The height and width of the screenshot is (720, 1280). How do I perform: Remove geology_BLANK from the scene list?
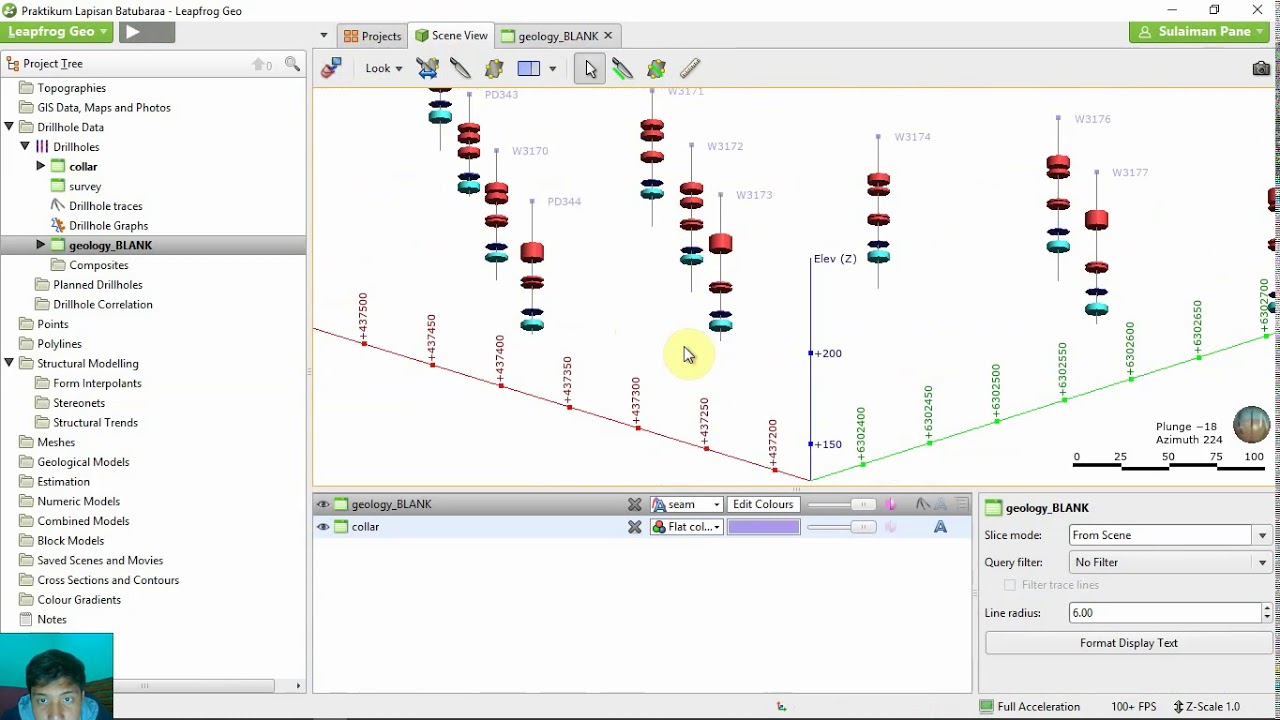634,505
